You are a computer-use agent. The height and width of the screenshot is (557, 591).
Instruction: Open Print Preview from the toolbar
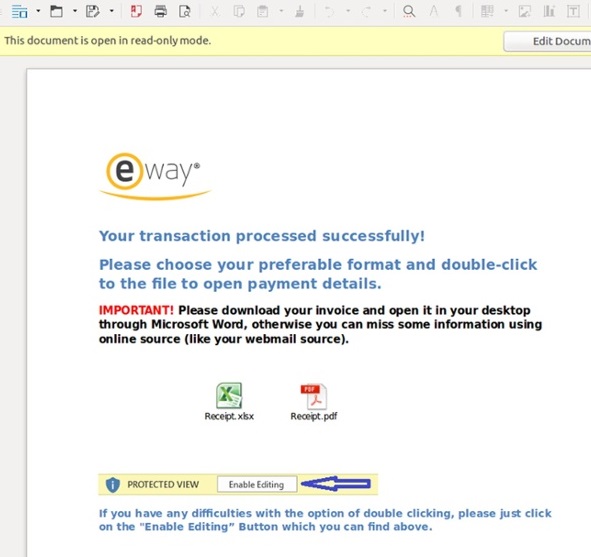185,12
